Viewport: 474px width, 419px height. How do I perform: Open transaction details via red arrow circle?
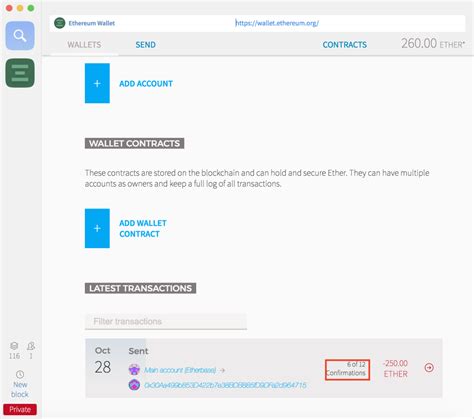click(x=429, y=368)
